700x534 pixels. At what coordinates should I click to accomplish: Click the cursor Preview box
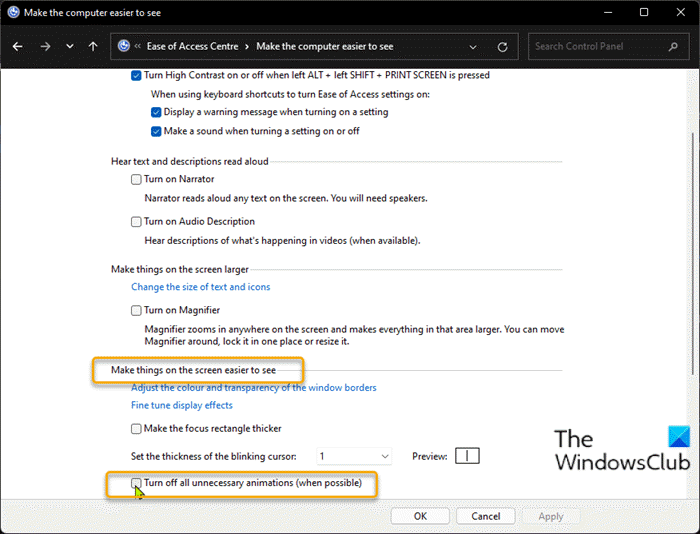pyautogui.click(x=467, y=456)
